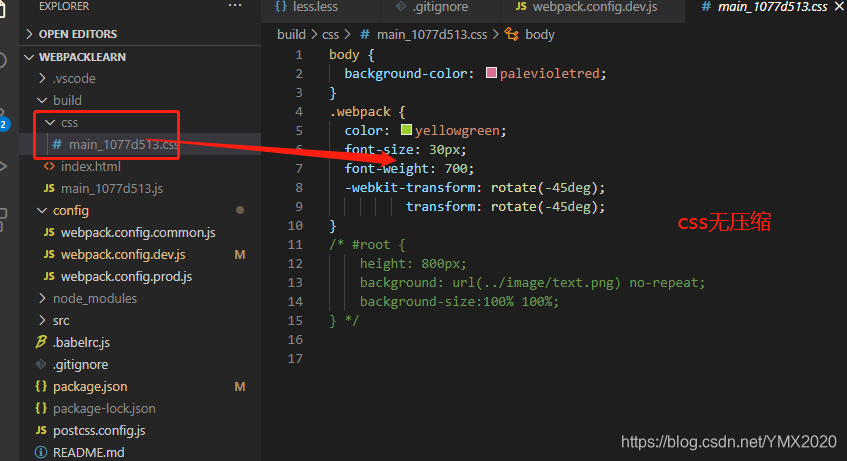The height and width of the screenshot is (461, 847).
Task: Click the JS icon beside webpack.config.common.js
Action: (49, 232)
